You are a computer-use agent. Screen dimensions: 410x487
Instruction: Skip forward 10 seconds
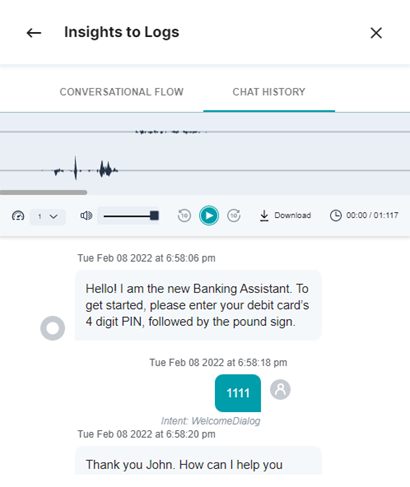234,215
